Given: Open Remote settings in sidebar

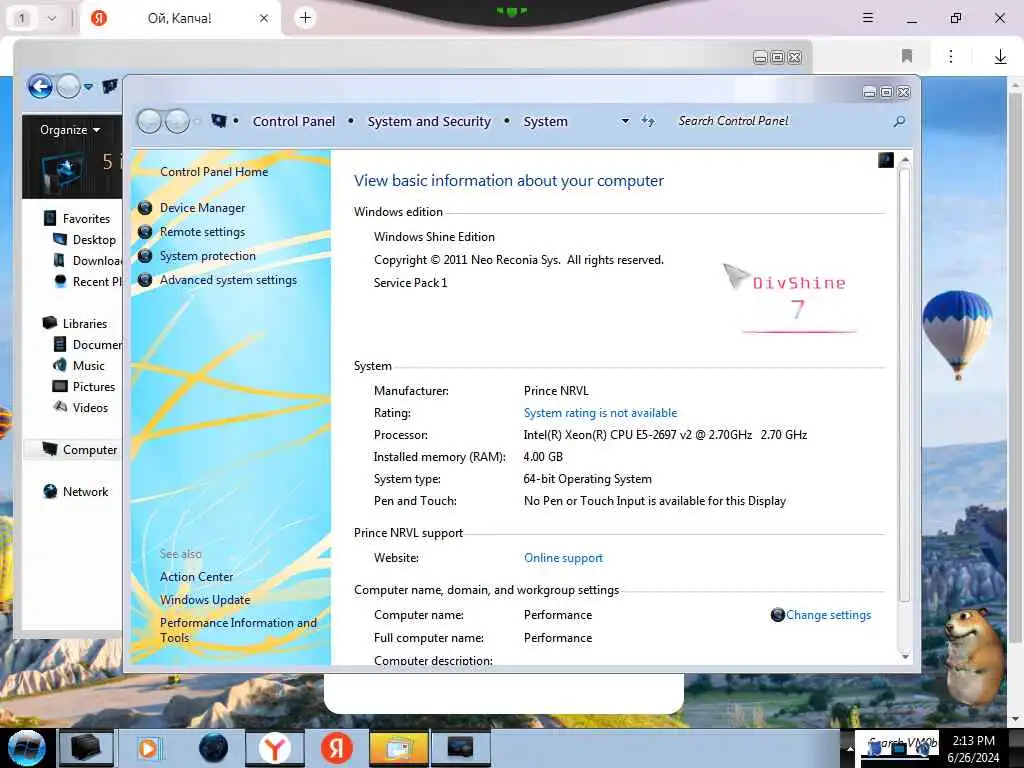Looking at the screenshot, I should [202, 232].
